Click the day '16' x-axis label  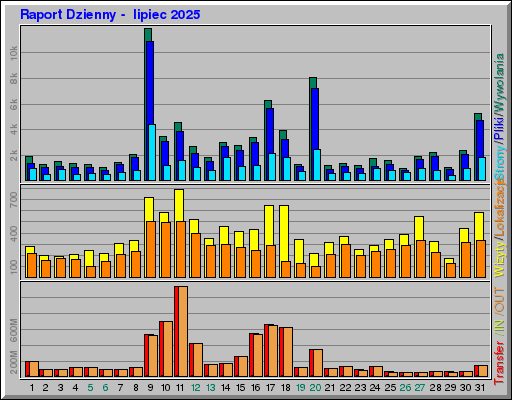click(x=256, y=388)
